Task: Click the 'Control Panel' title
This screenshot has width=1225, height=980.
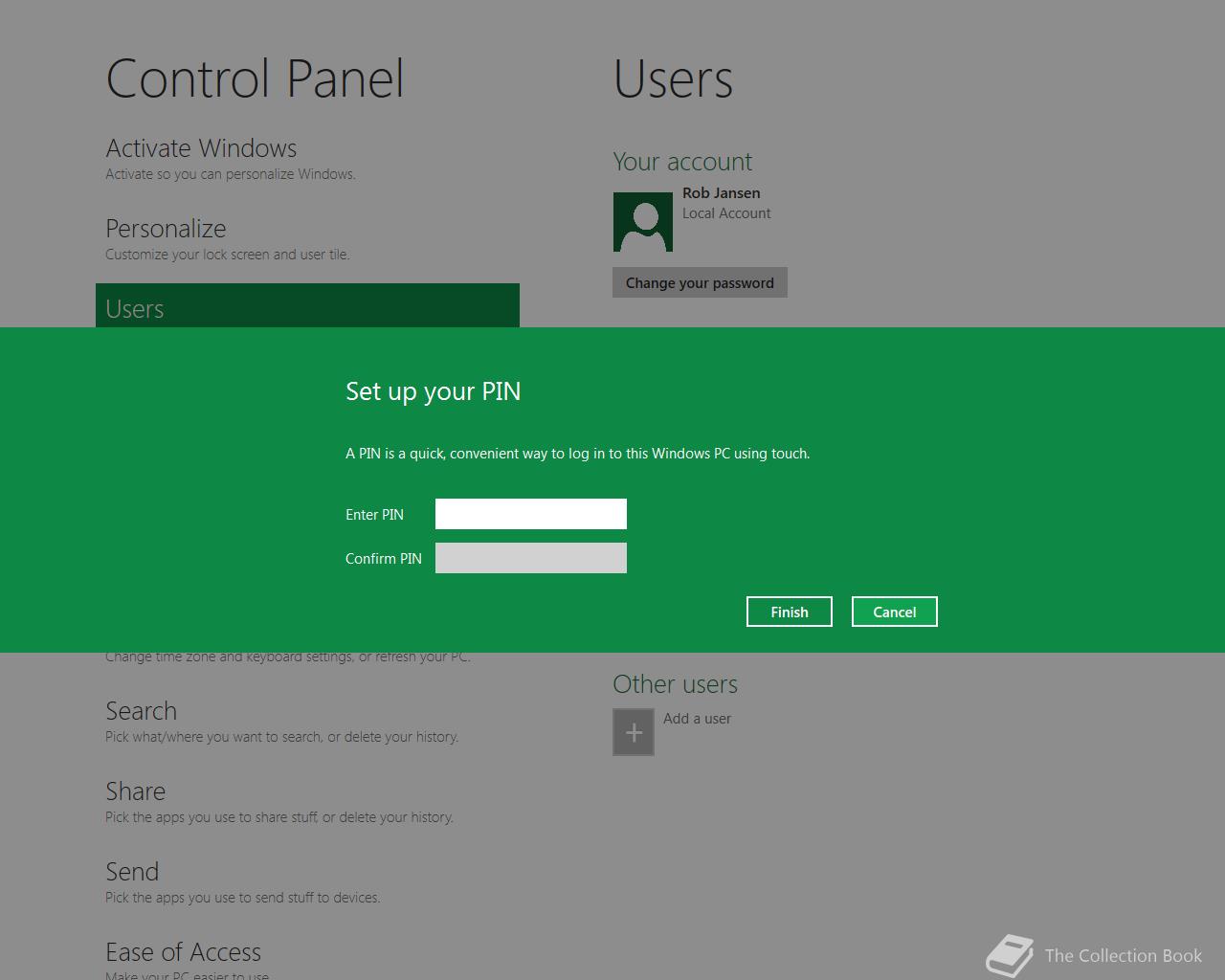Action: 255,78
